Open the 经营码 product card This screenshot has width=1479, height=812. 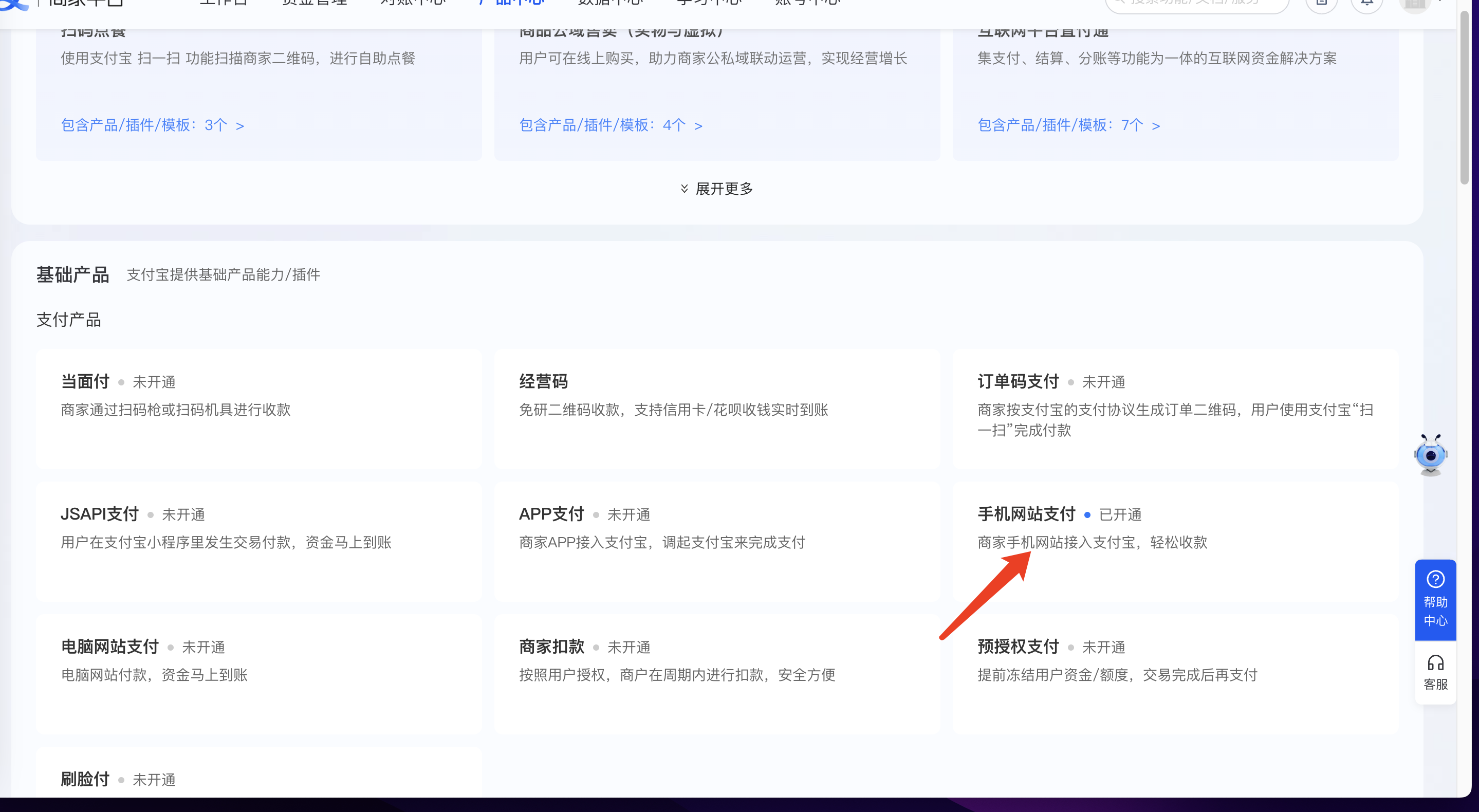pyautogui.click(x=717, y=409)
